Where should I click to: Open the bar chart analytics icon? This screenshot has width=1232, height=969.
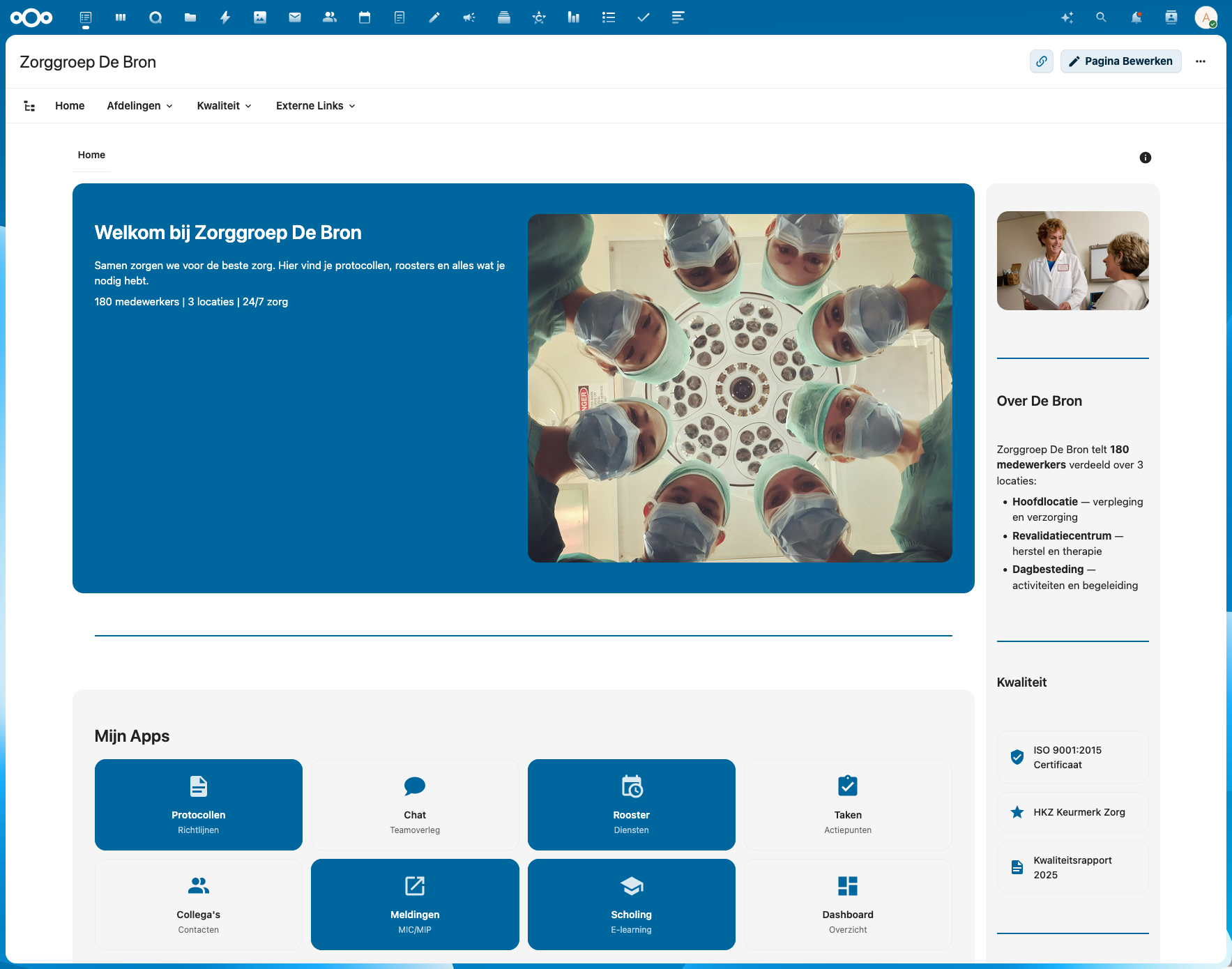[574, 17]
